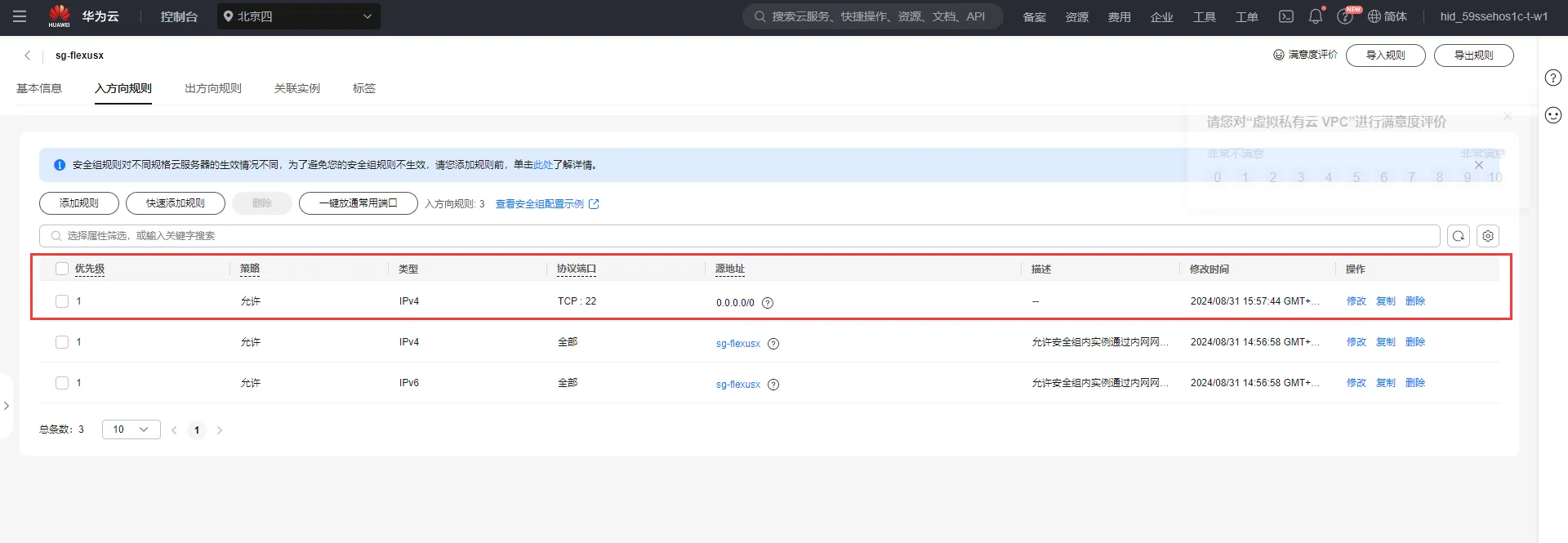Click 删除 for TCP : 22 rule
The height and width of the screenshot is (543, 1568).
pos(1415,301)
